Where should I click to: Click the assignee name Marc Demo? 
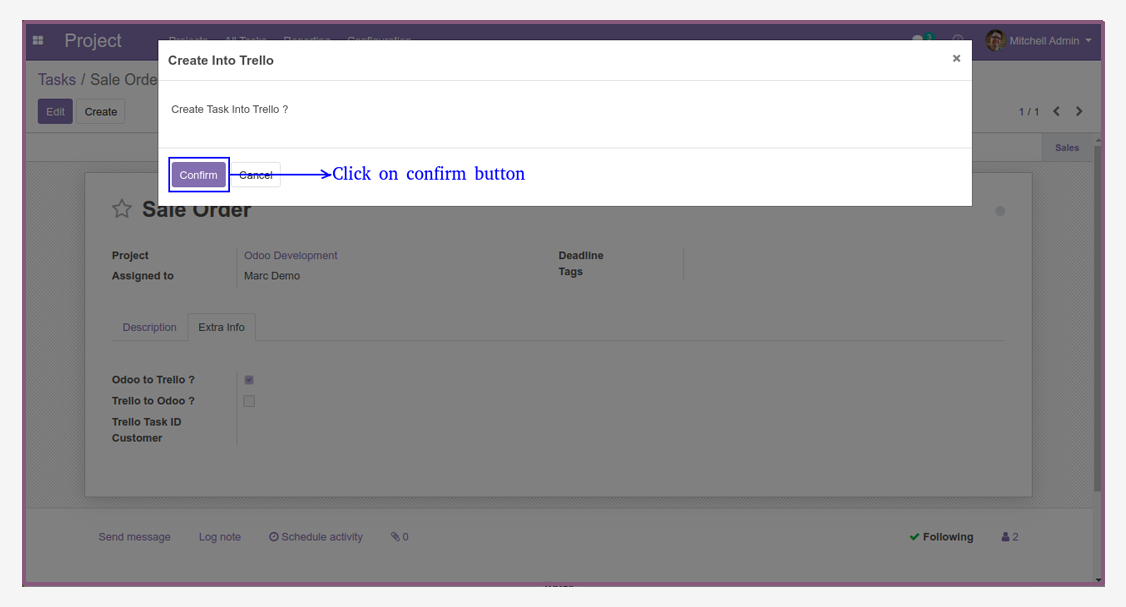(272, 276)
